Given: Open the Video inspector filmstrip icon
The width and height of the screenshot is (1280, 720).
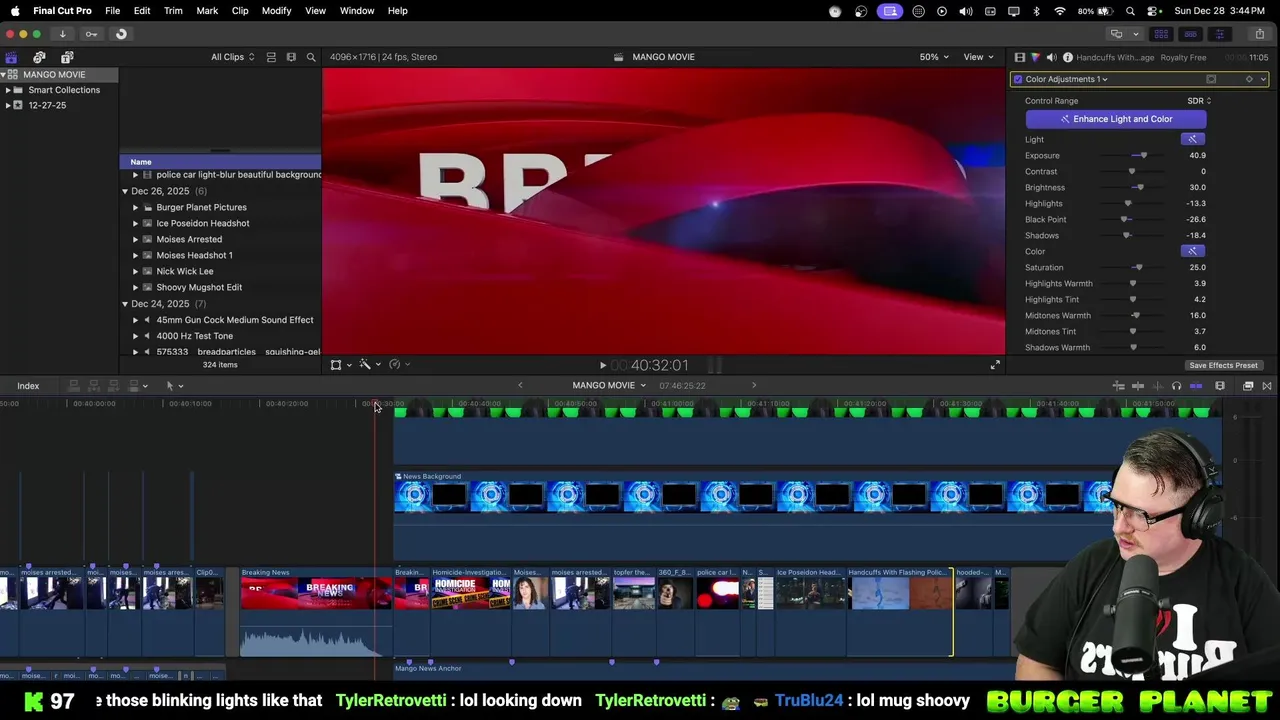Looking at the screenshot, I should 1019,57.
